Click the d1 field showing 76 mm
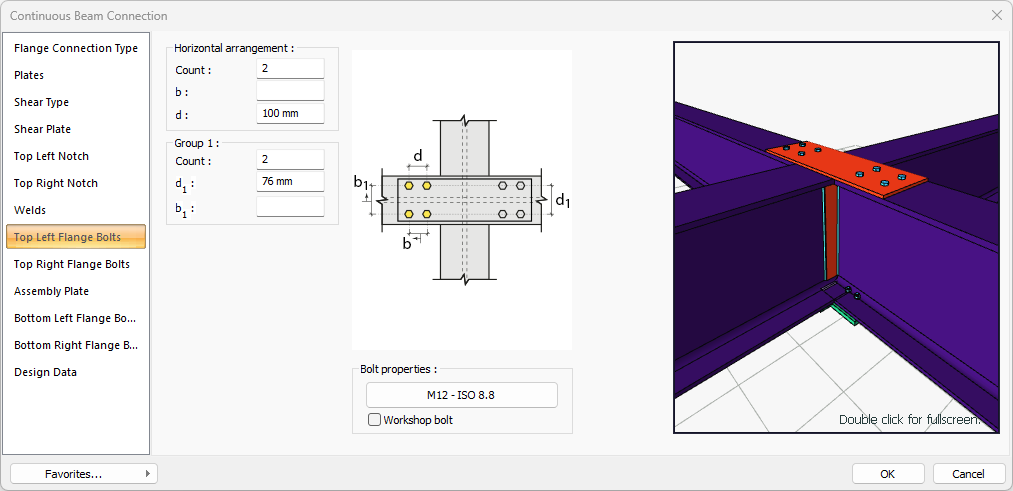The image size is (1013, 491). coord(290,182)
